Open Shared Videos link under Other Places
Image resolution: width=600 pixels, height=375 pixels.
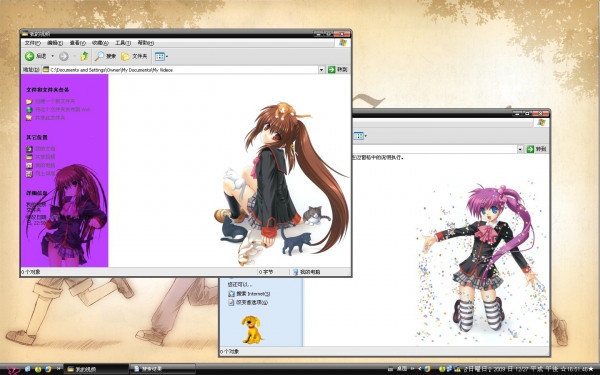[x=45, y=157]
